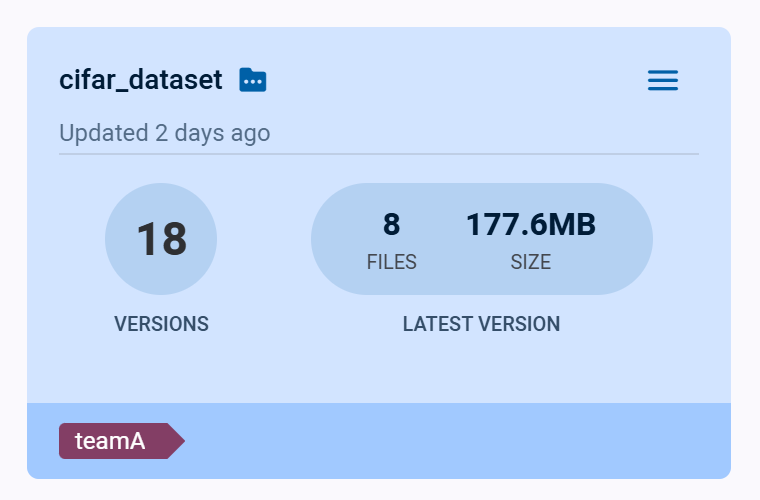Open the cifar_dataset title
The width and height of the screenshot is (760, 500).
pos(140,80)
